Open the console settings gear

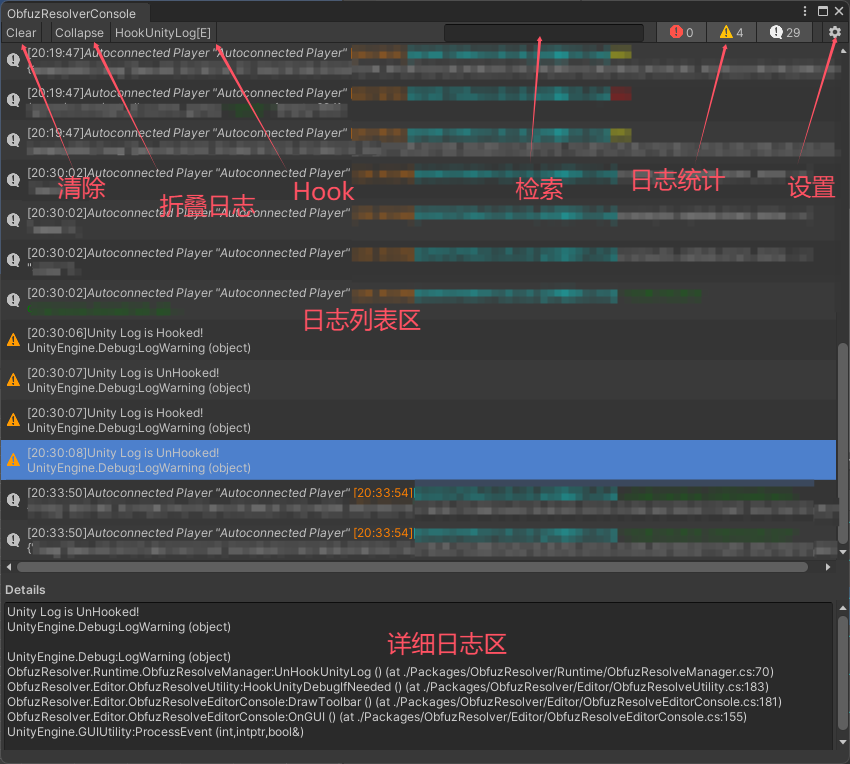tap(835, 33)
